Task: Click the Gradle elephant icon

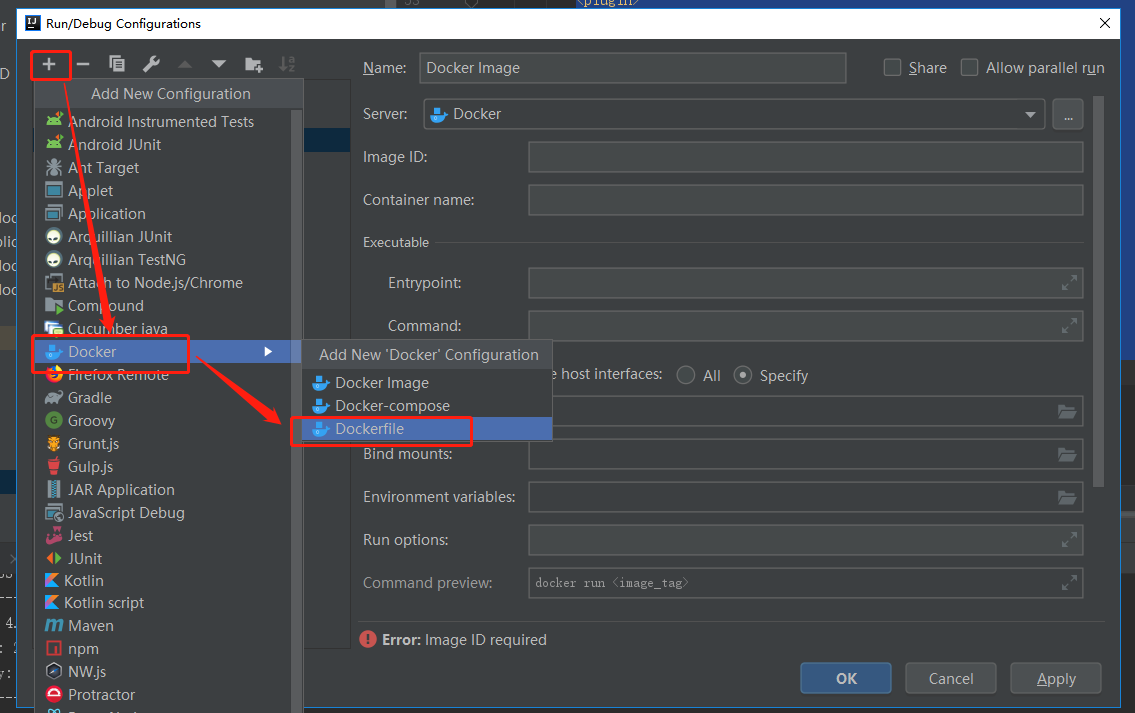Action: (54, 397)
